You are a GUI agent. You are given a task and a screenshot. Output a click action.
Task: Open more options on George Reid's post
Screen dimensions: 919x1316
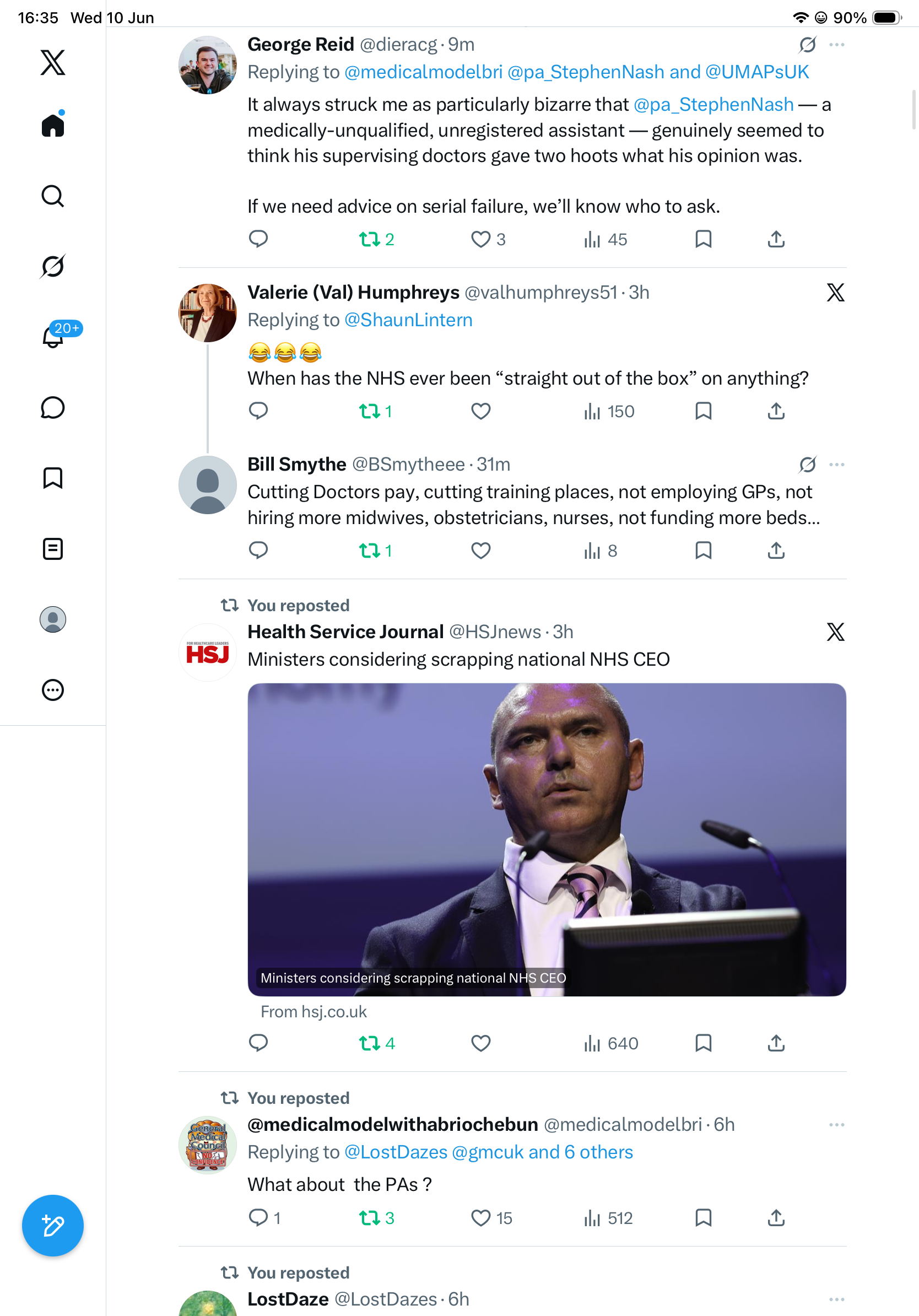836,45
